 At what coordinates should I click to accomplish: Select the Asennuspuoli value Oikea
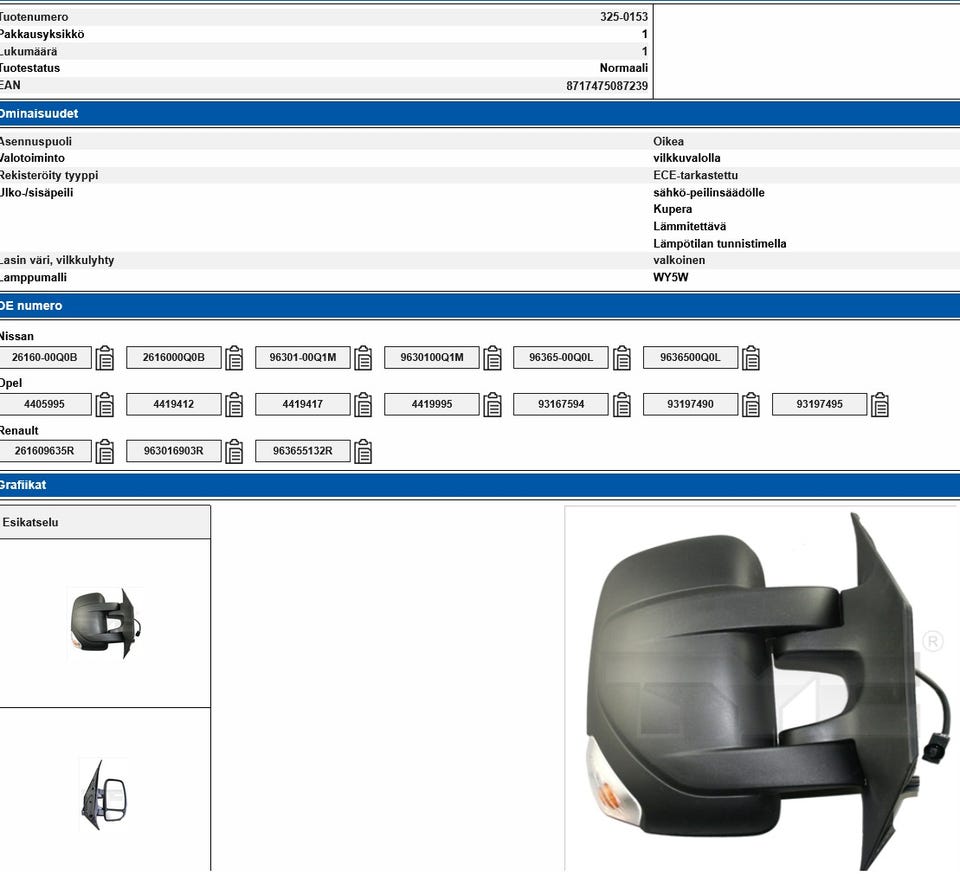tap(668, 141)
